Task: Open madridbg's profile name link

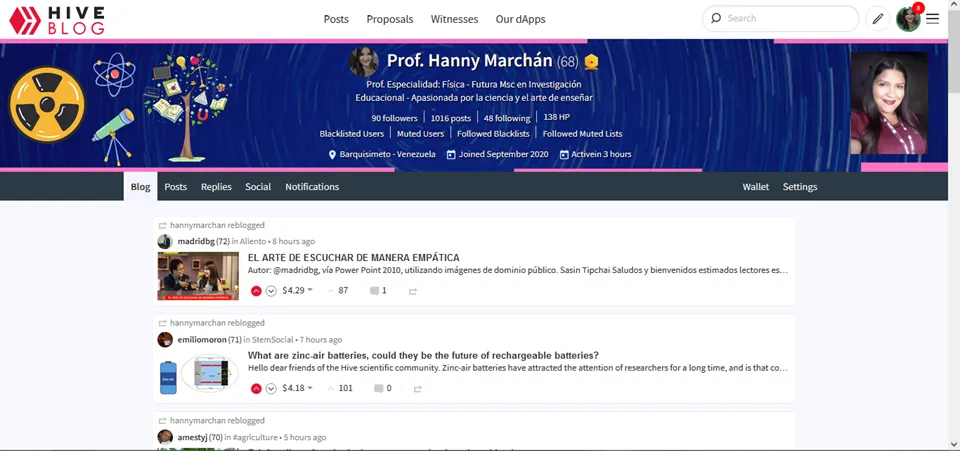Action: click(196, 241)
